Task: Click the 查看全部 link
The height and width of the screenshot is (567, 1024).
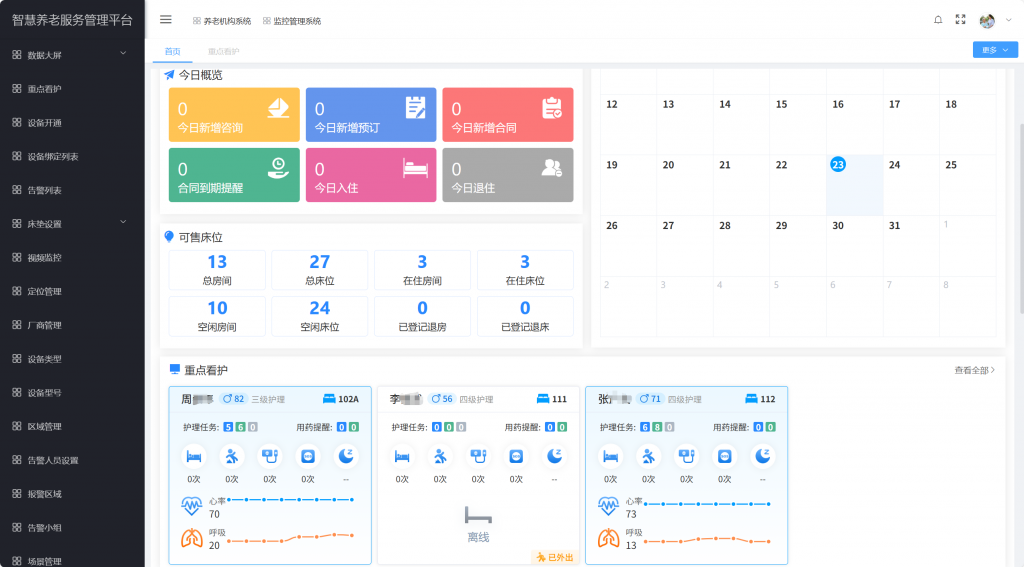Action: (974, 370)
